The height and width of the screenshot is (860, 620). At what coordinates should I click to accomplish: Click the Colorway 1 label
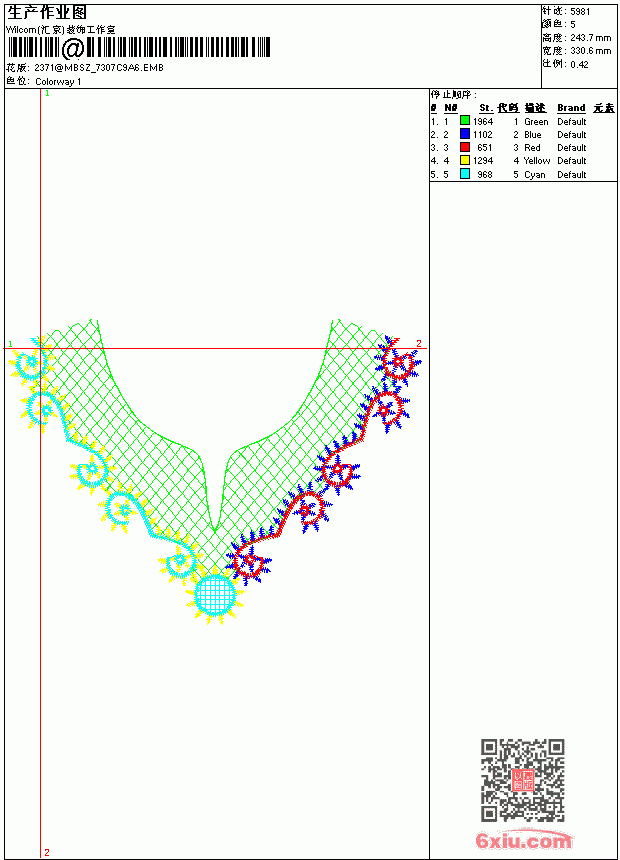click(x=58, y=82)
